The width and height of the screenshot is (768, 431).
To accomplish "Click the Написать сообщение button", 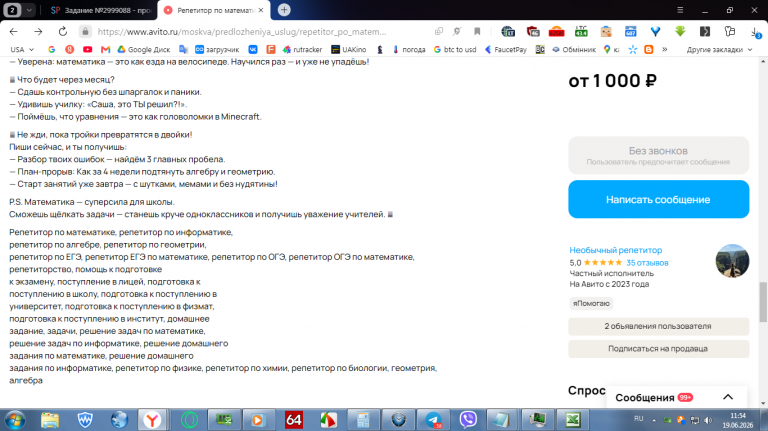I will click(658, 199).
